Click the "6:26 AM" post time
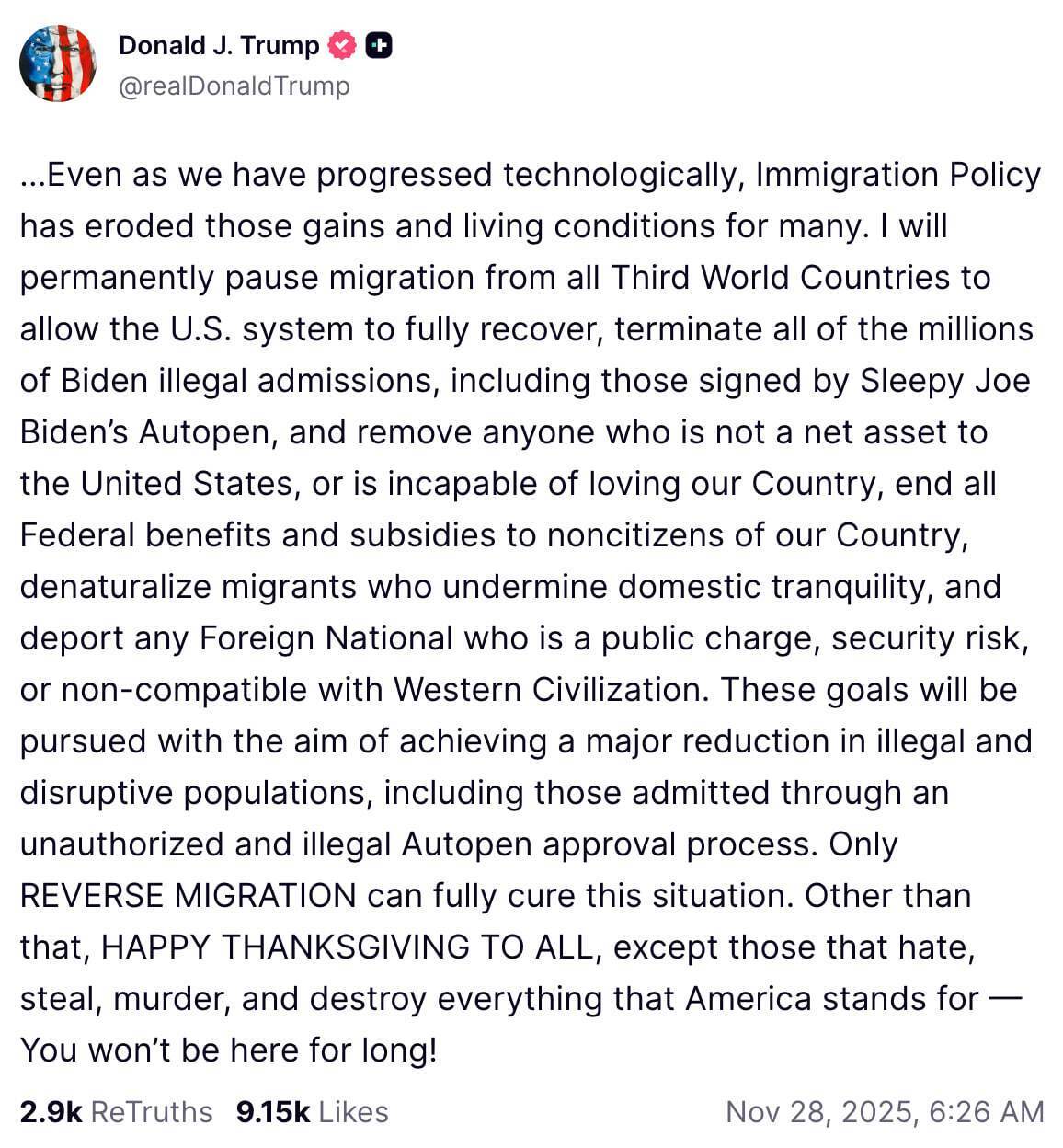 (x=987, y=1111)
